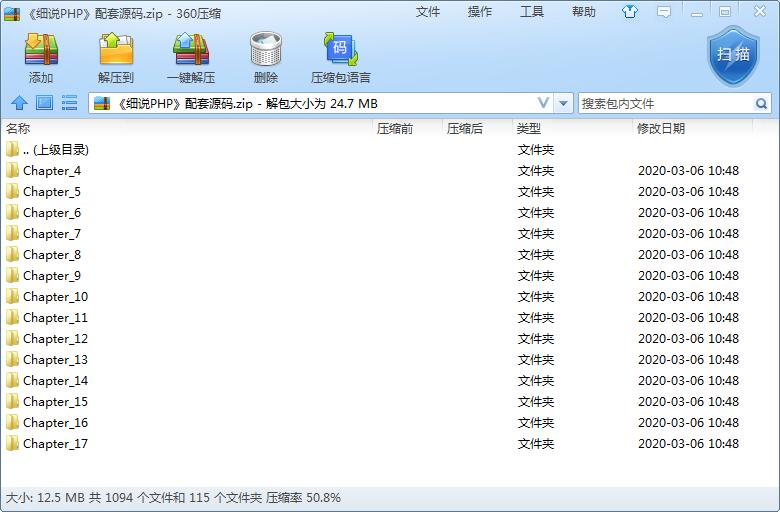Sort by 名称 column header
The height and width of the screenshot is (512, 780).
pyautogui.click(x=187, y=128)
